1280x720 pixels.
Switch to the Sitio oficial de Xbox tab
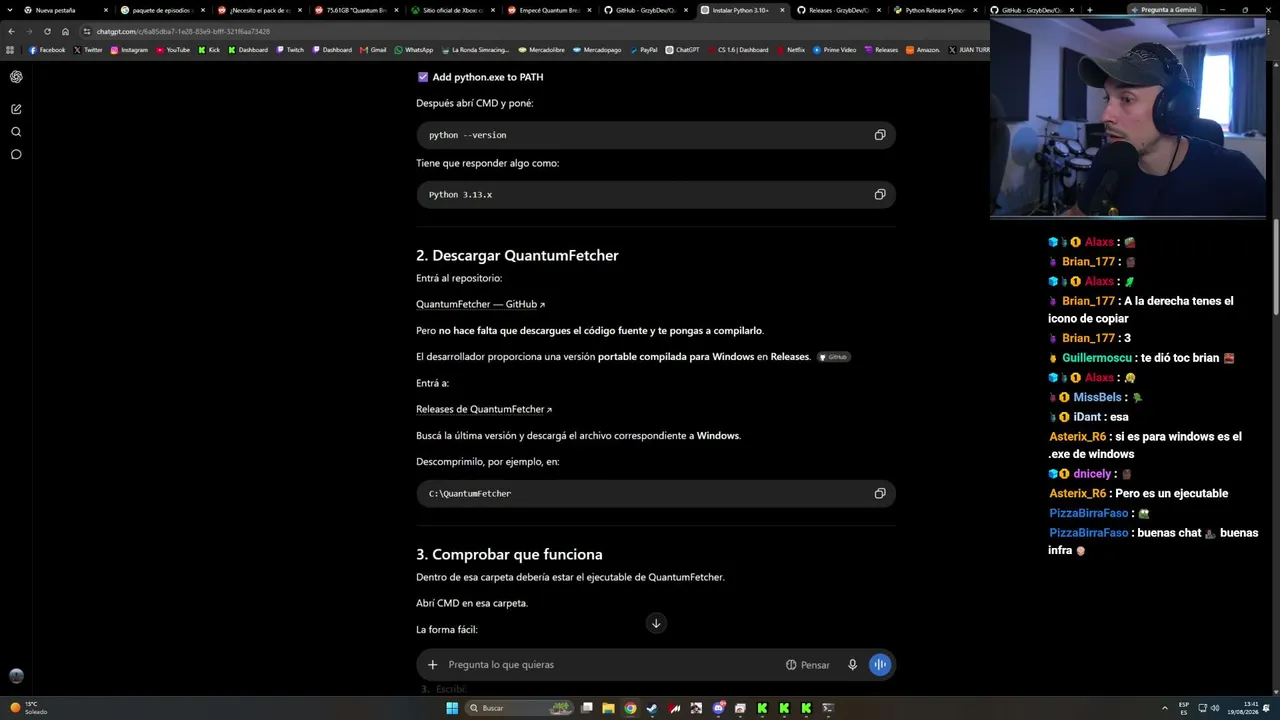pos(453,10)
